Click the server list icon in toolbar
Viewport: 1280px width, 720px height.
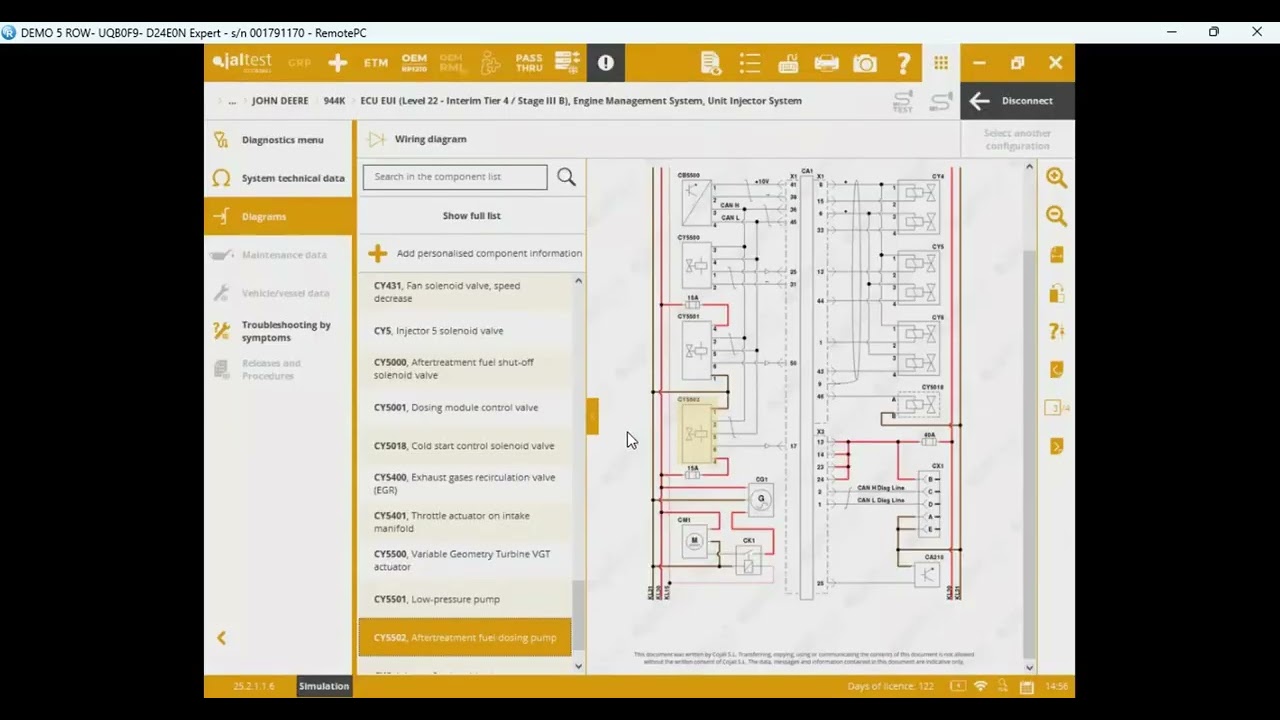568,63
